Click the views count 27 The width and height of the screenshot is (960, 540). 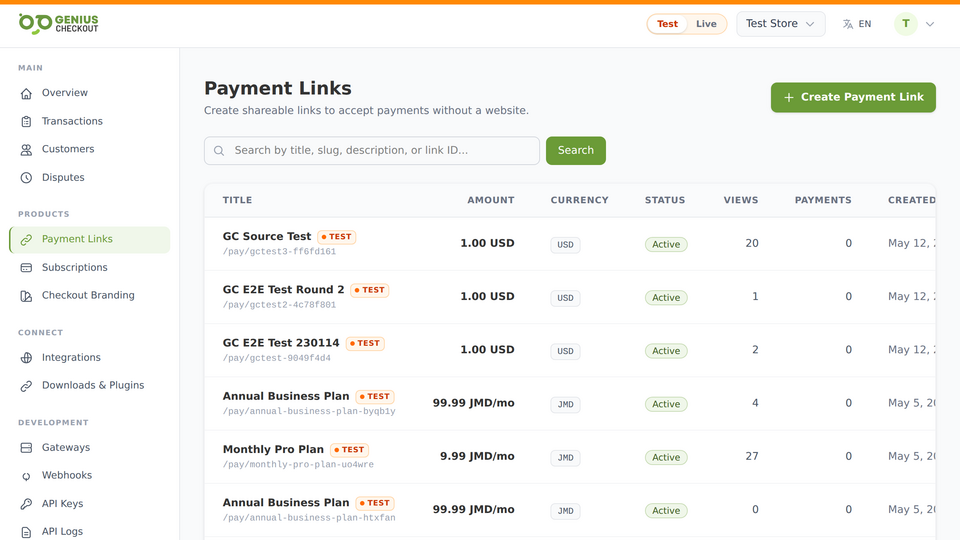click(752, 456)
